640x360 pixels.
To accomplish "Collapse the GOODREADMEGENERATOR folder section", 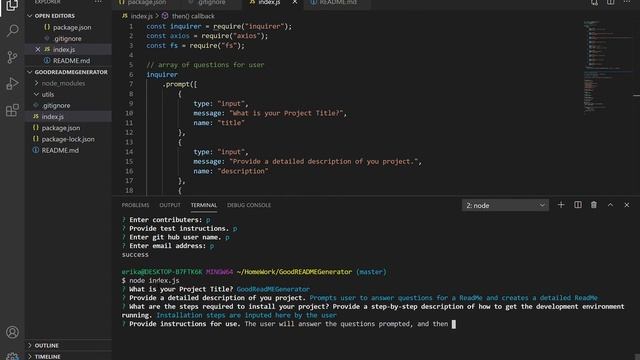I will coord(30,72).
